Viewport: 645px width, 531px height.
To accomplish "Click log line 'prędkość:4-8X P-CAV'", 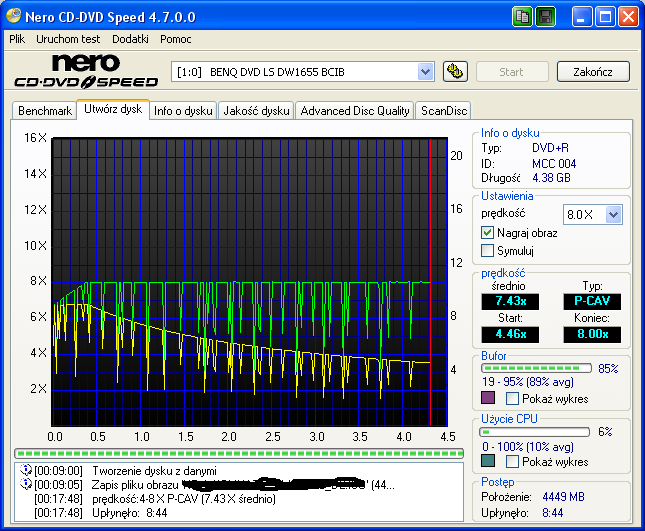I will pyautogui.click(x=183, y=499).
